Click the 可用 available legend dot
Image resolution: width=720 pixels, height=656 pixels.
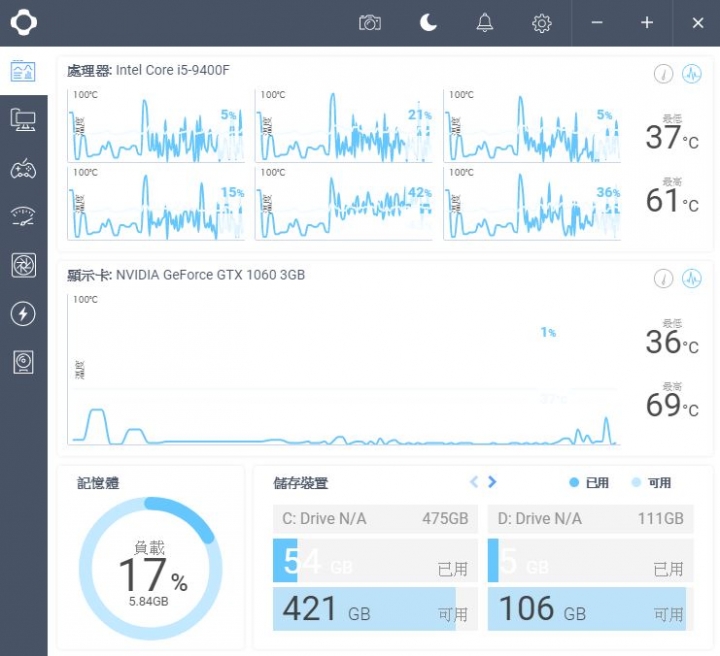636,482
